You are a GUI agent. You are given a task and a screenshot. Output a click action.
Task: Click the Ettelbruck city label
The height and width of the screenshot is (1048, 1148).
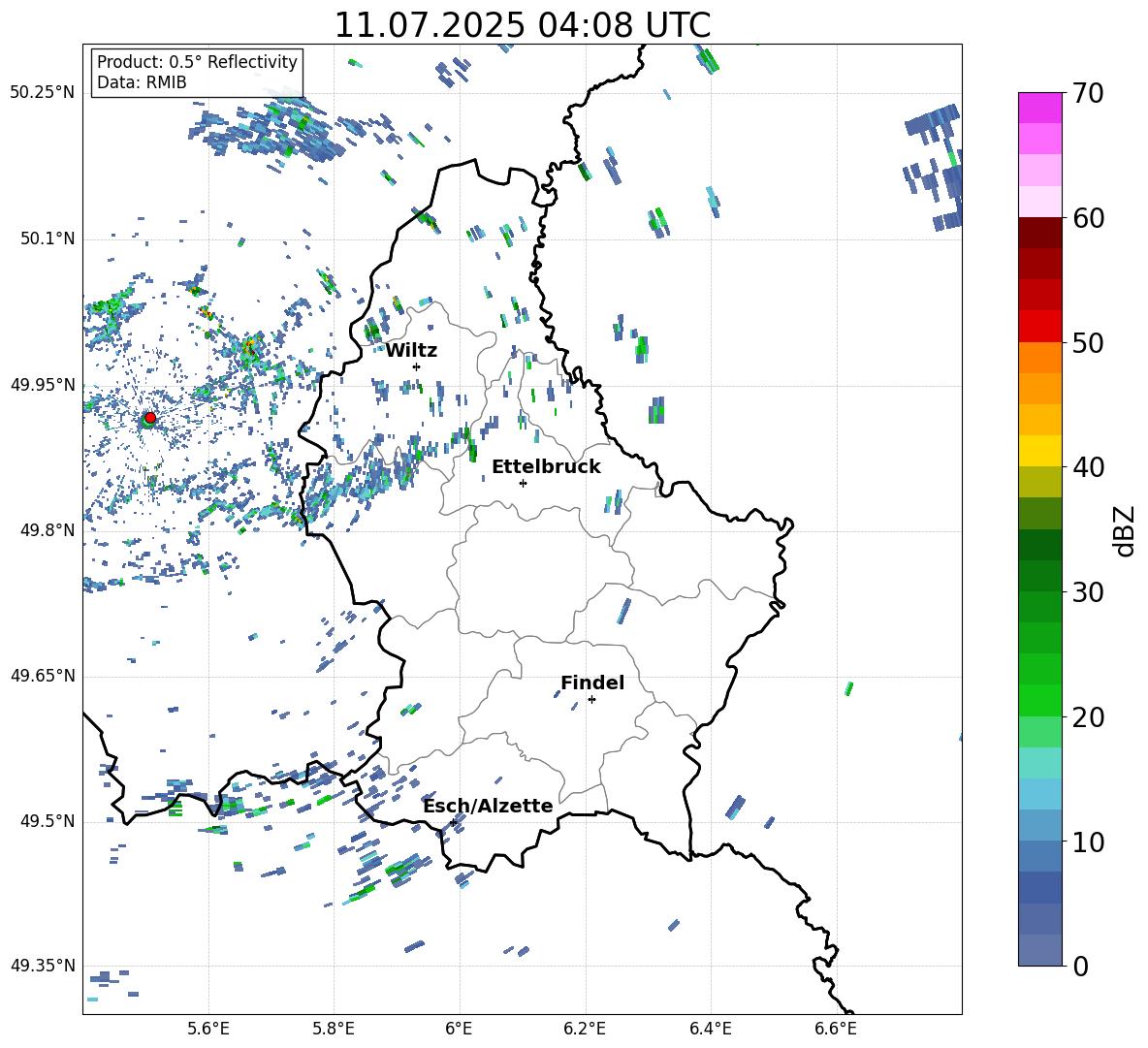(546, 467)
